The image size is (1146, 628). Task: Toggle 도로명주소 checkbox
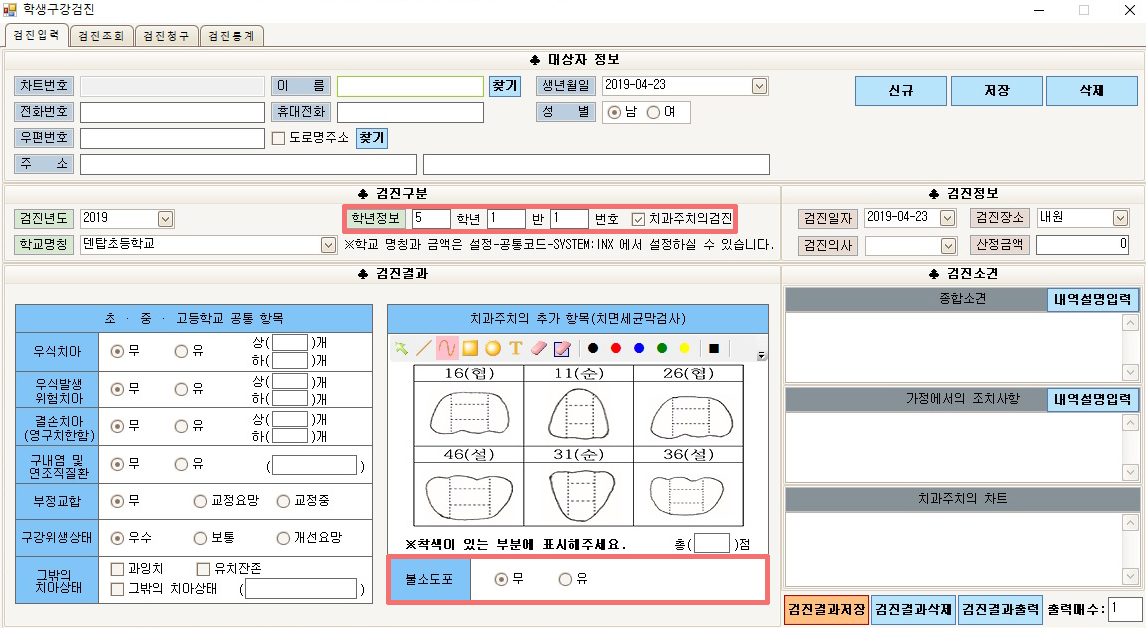pos(278,138)
